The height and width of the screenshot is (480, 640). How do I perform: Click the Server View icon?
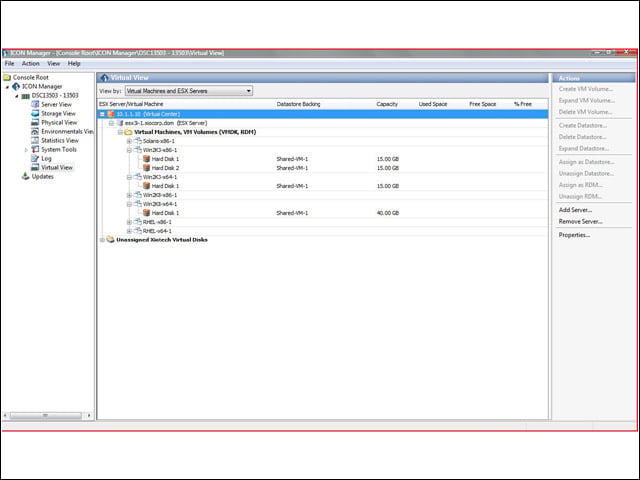(35, 104)
